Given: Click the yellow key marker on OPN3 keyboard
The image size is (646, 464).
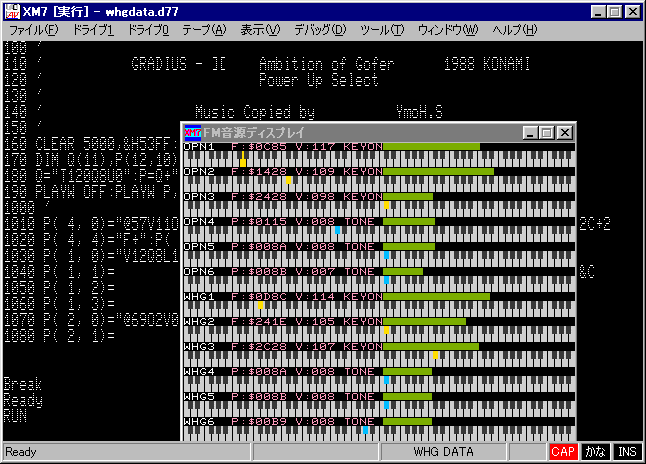Looking at the screenshot, I should coord(386,205).
